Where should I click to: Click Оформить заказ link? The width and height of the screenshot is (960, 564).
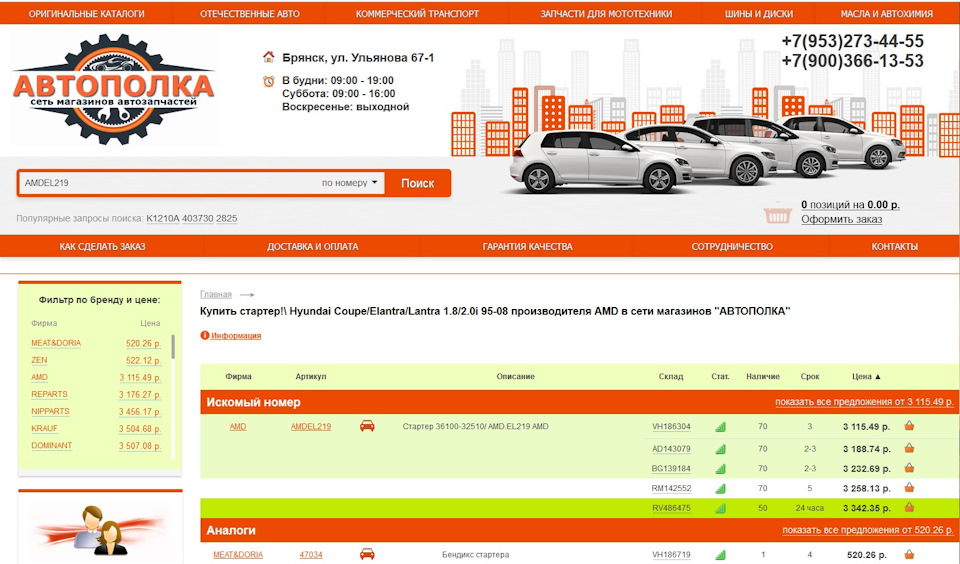(x=841, y=219)
